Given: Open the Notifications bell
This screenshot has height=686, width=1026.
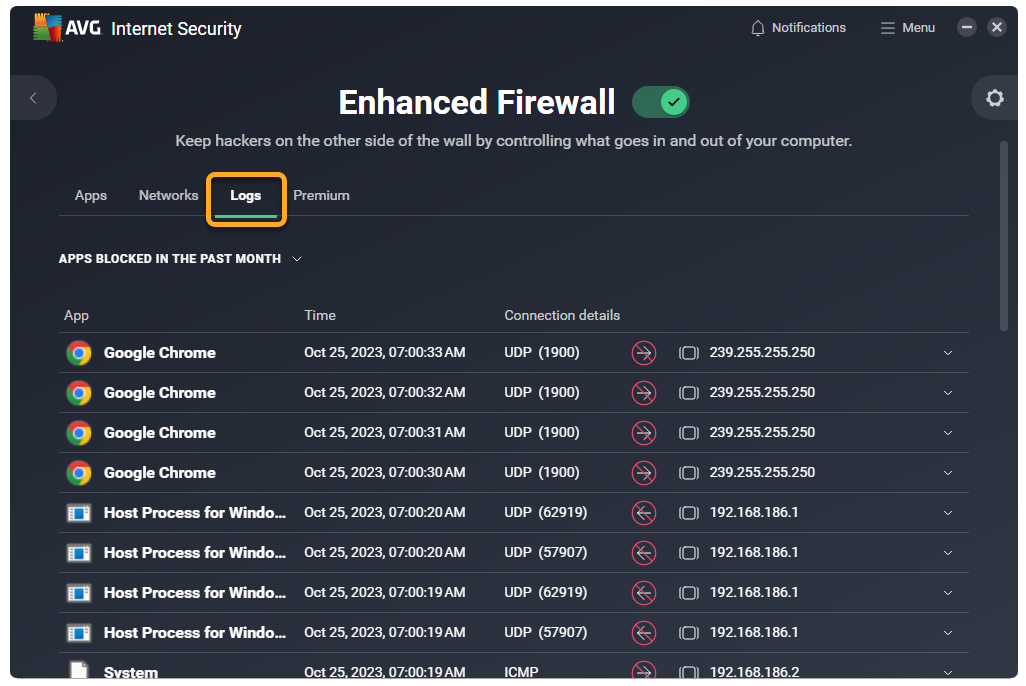Looking at the screenshot, I should (x=798, y=28).
